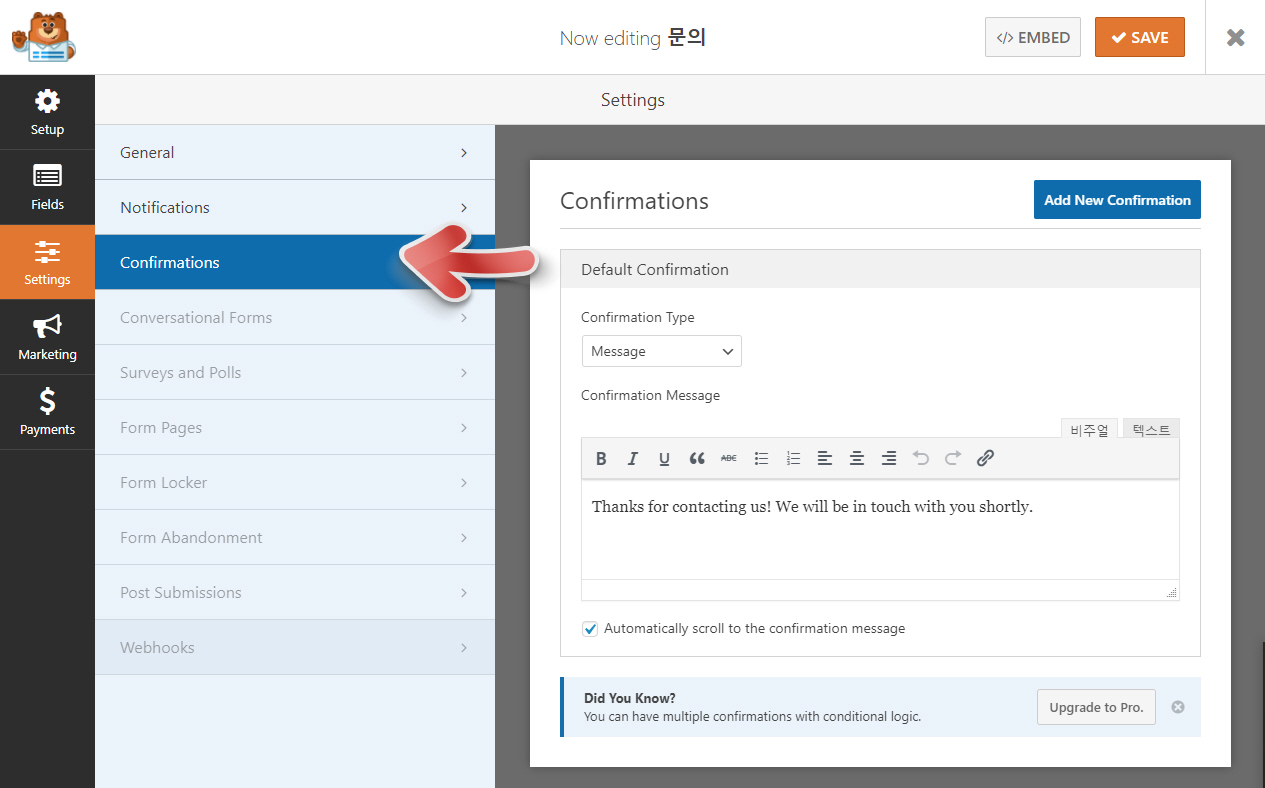Image resolution: width=1265 pixels, height=788 pixels.
Task: Select the Settings sliders icon
Action: tap(47, 251)
